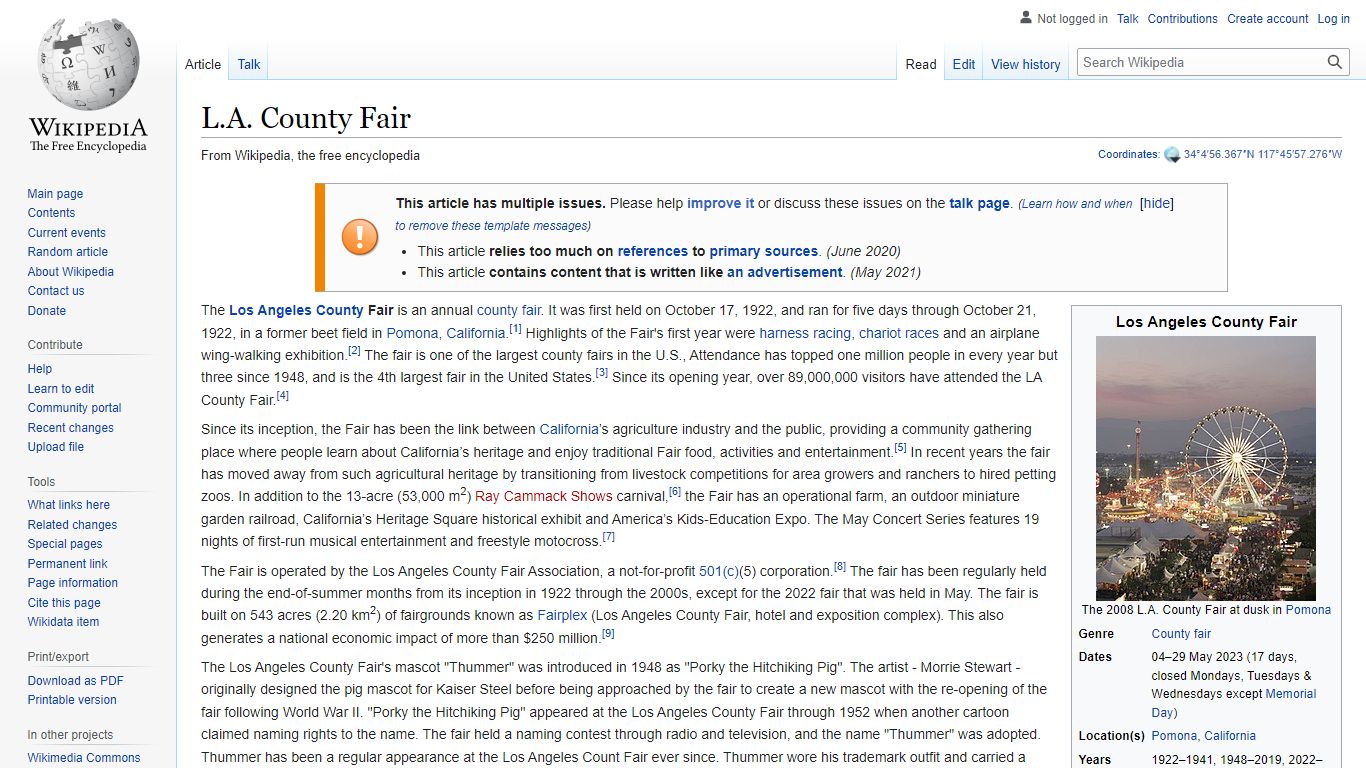Open the Edit tab
Image resolution: width=1366 pixels, height=768 pixels.
click(964, 64)
